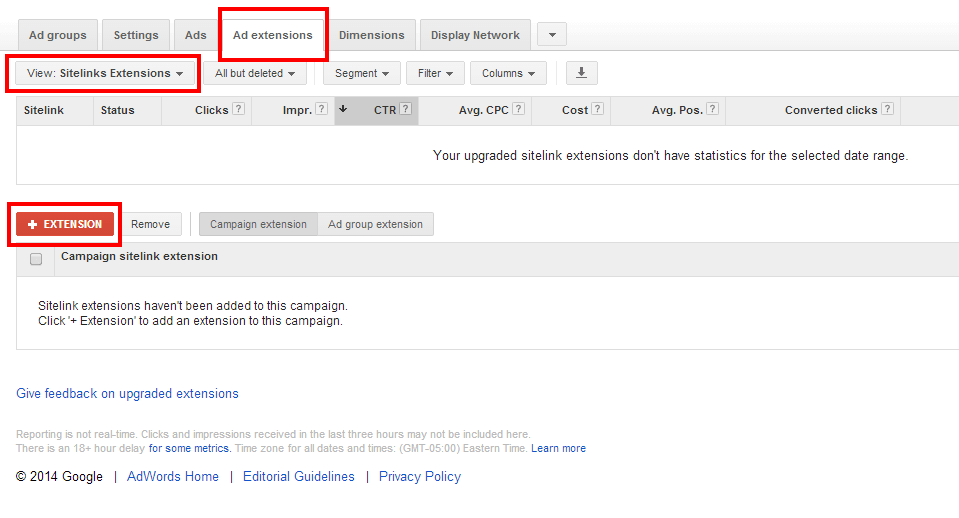Expand the All but deleted dropdown

click(255, 73)
